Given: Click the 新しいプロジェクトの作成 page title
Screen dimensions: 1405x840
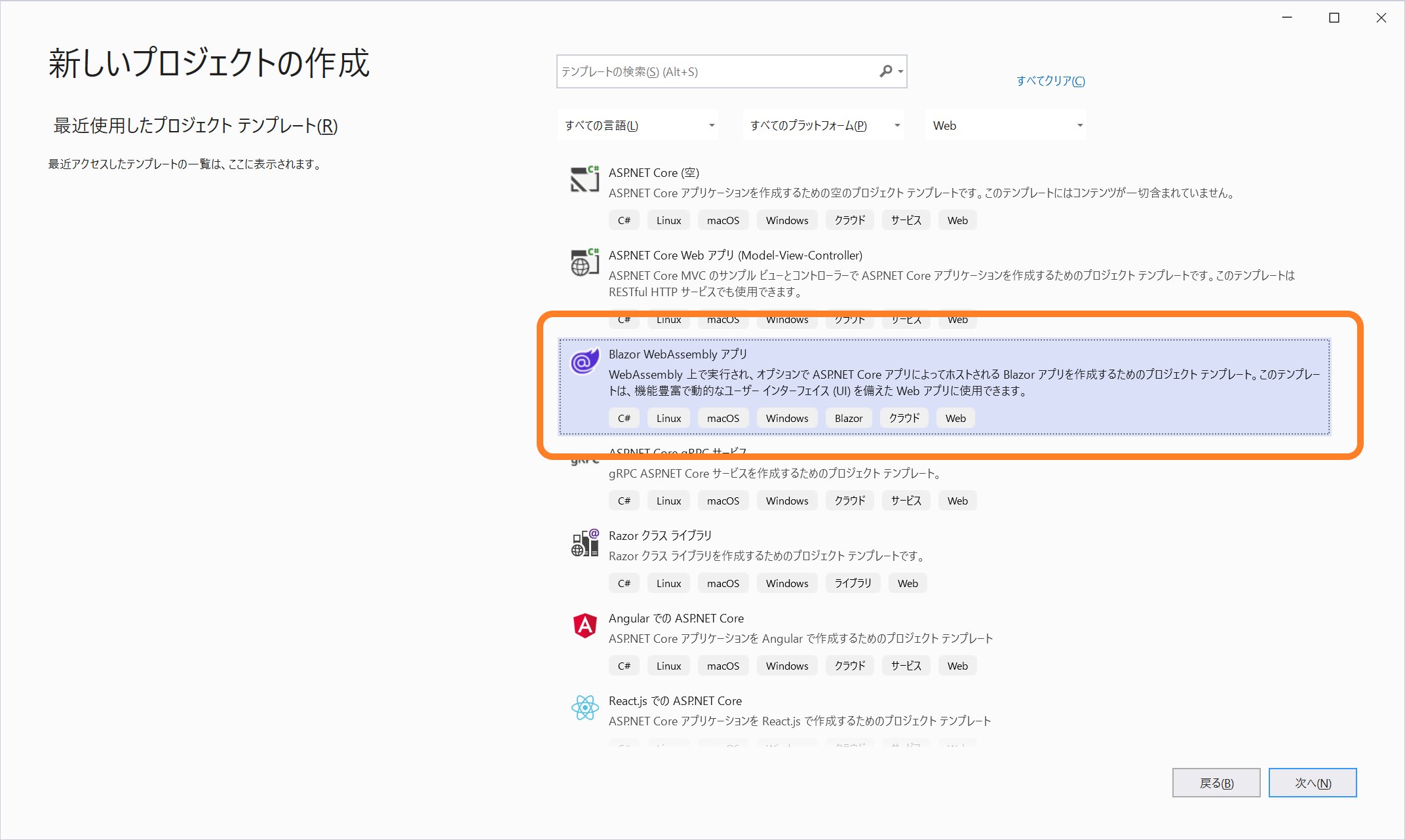Looking at the screenshot, I should (209, 64).
